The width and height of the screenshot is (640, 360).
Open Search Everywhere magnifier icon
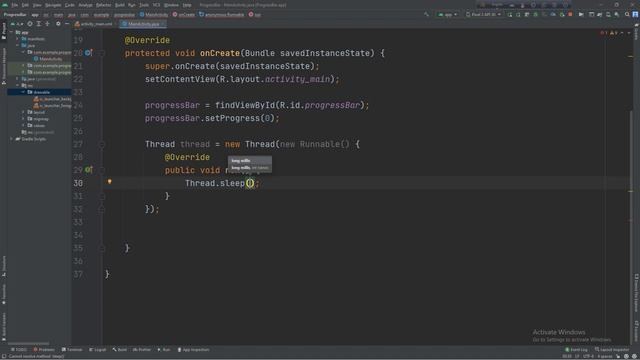tap(627, 14)
